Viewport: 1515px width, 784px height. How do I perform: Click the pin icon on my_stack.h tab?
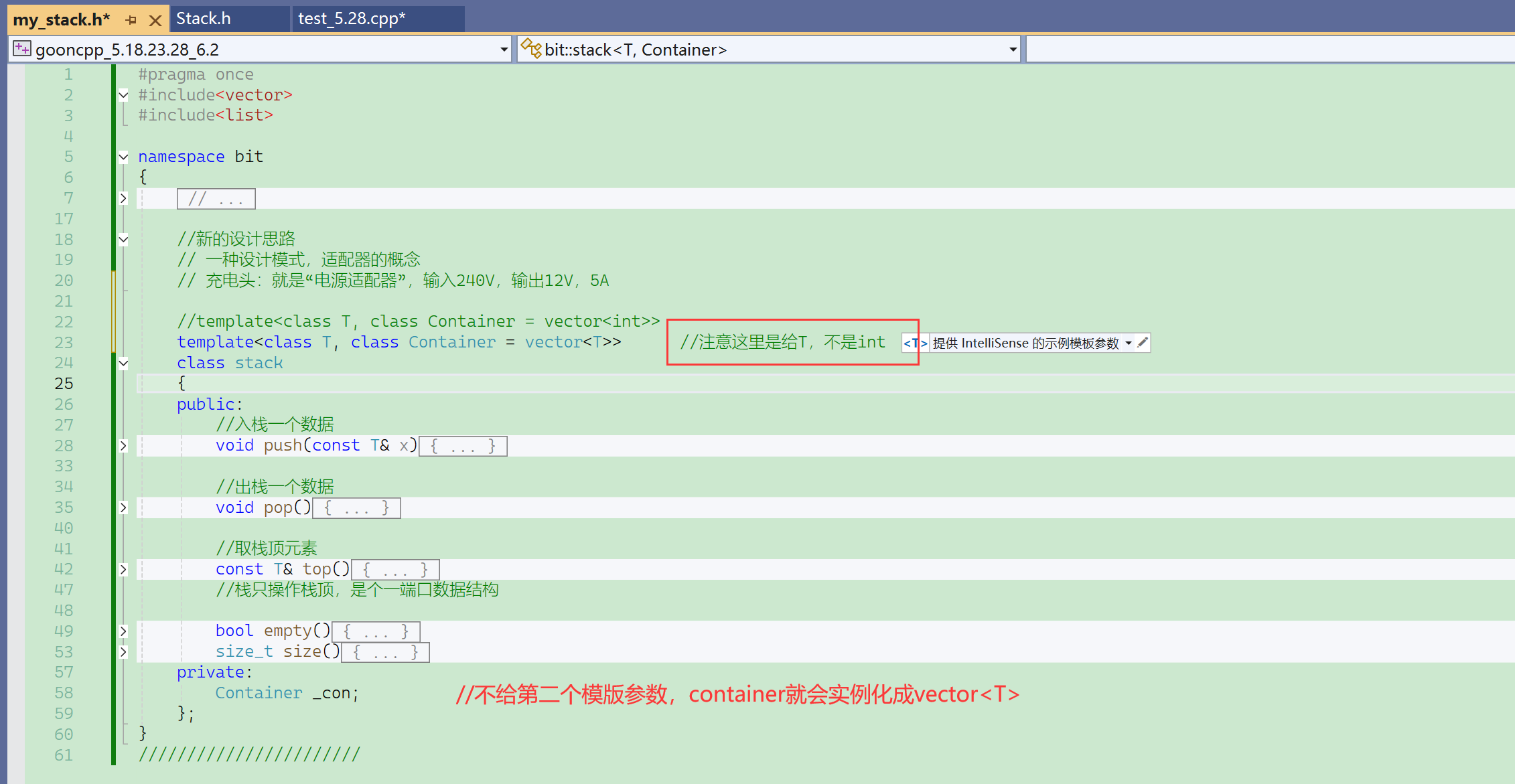click(131, 20)
